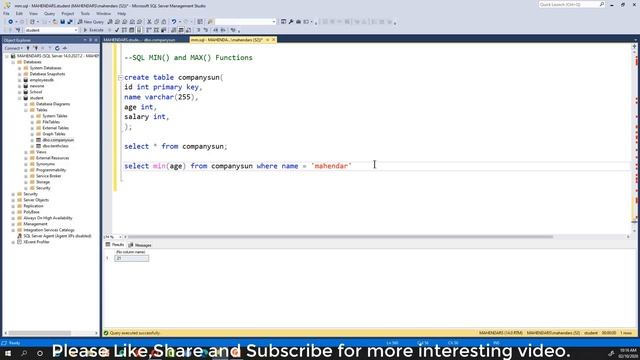The image size is (640, 360).
Task: Click the Undo arrow toolbar icon
Action: [x=174, y=22]
